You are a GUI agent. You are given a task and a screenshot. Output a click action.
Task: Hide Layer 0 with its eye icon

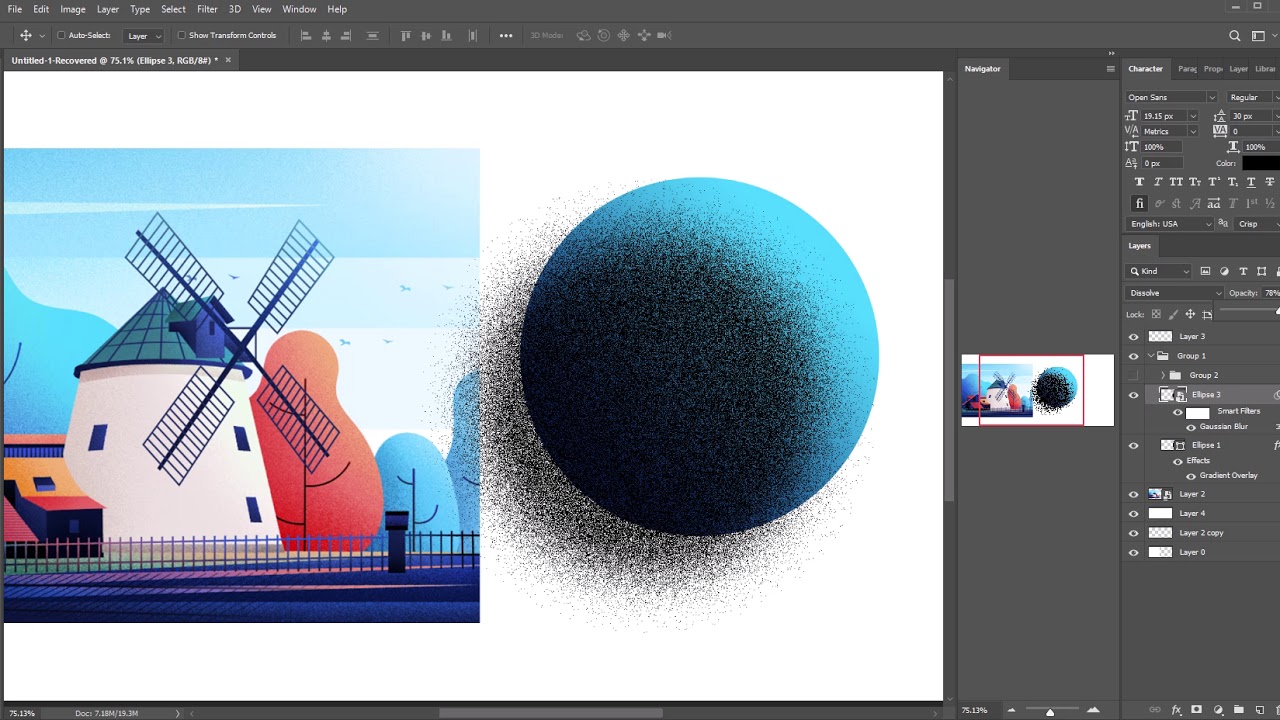coord(1133,553)
